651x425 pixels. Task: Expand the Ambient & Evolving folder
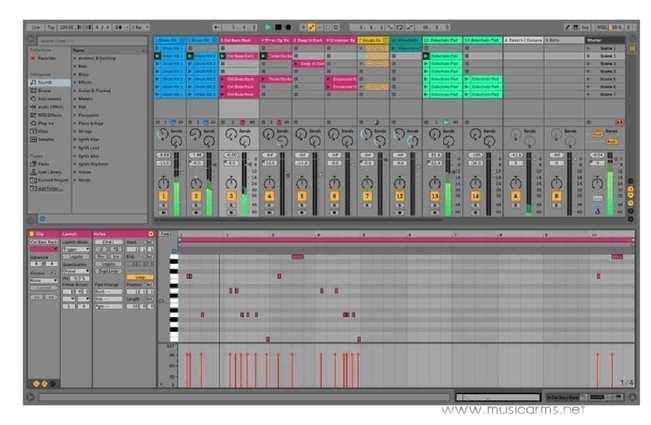coord(74,58)
